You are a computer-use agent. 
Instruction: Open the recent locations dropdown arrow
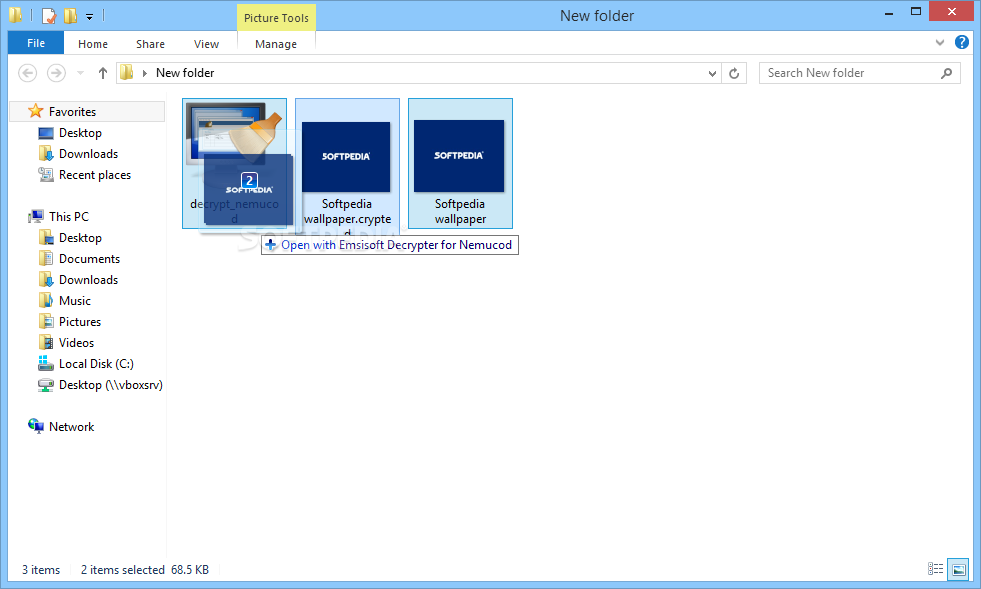80,73
